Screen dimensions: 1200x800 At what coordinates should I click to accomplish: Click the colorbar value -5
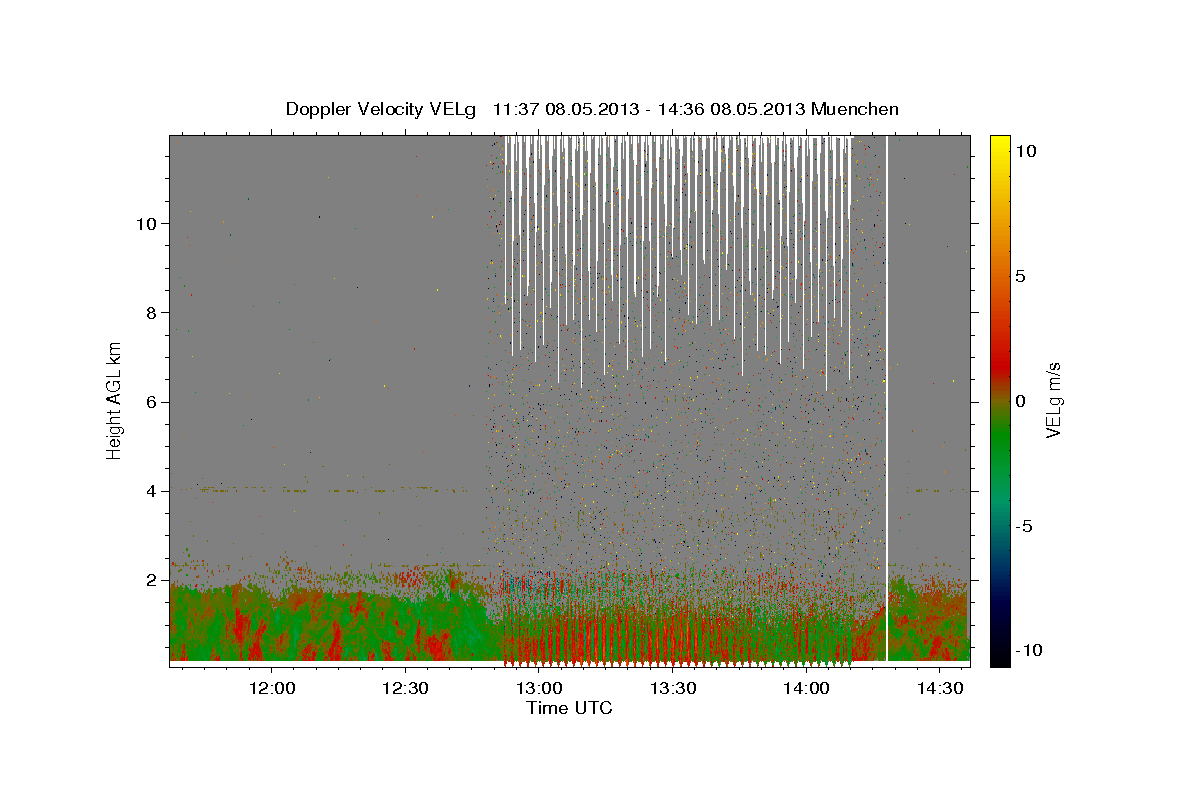click(1025, 526)
